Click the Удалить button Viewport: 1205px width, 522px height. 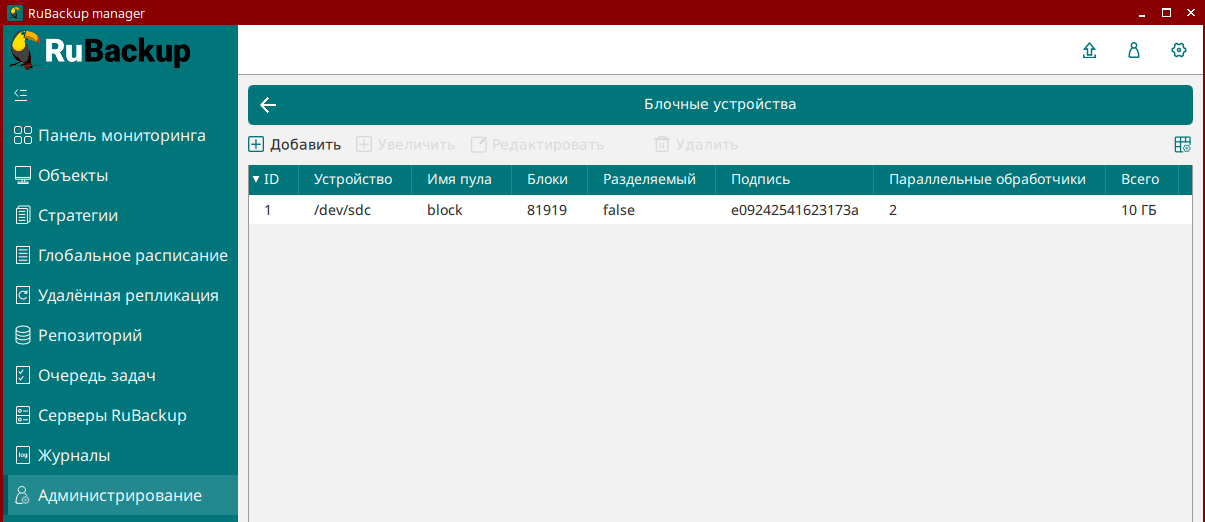click(x=696, y=144)
